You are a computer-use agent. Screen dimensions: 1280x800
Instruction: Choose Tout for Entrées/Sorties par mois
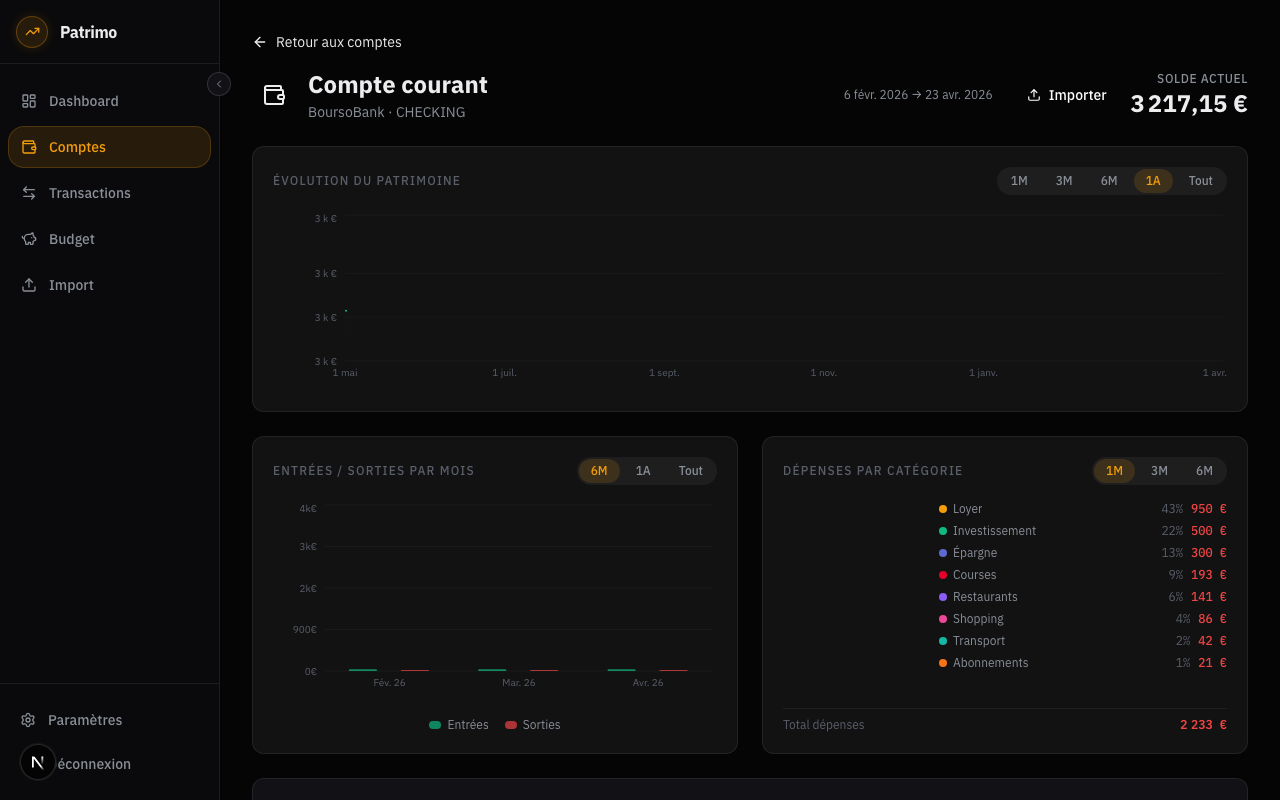[690, 470]
